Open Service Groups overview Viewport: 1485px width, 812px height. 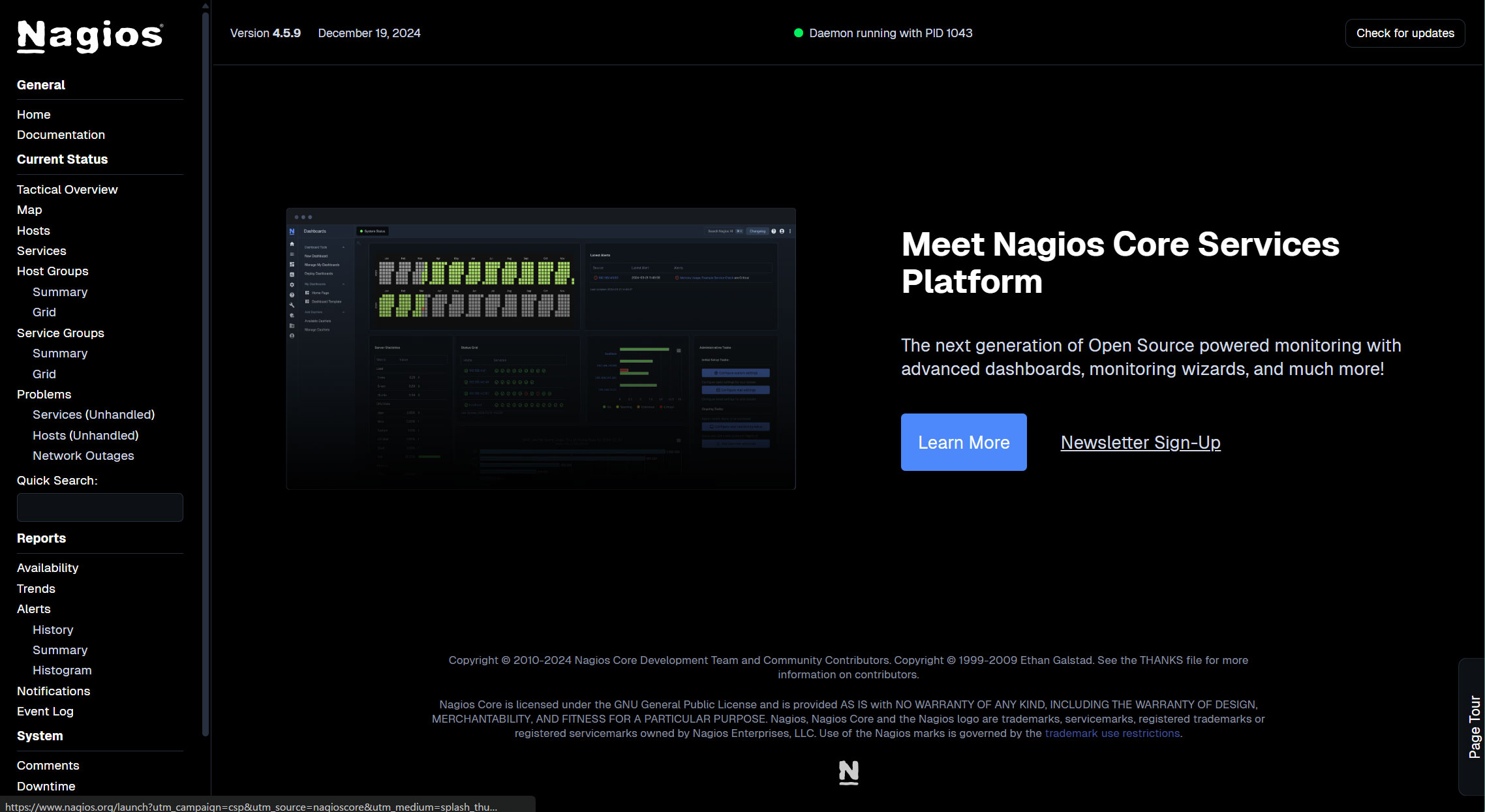coord(61,333)
